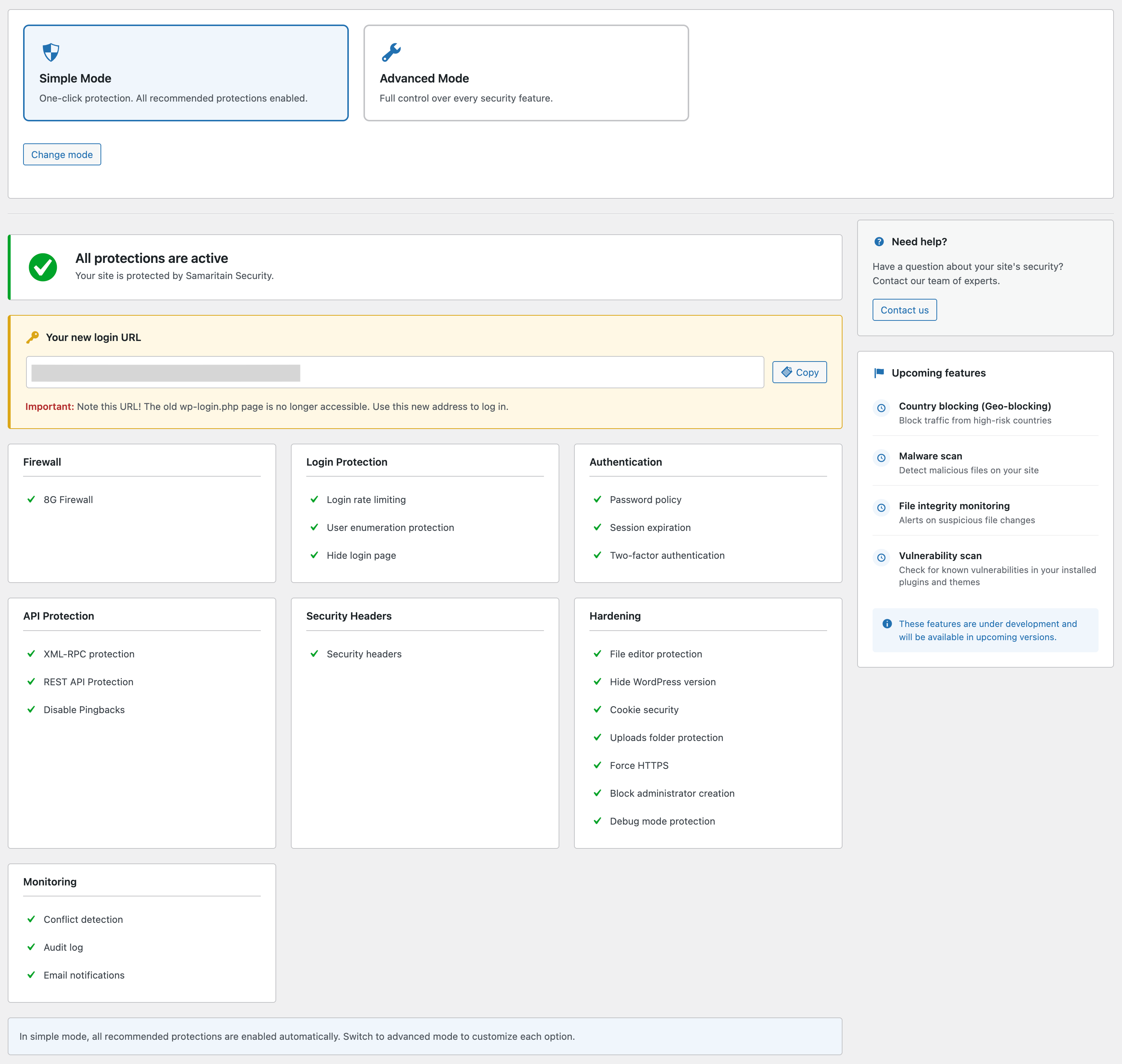
Task: Click the flag icon beside Upcoming features
Action: [879, 373]
